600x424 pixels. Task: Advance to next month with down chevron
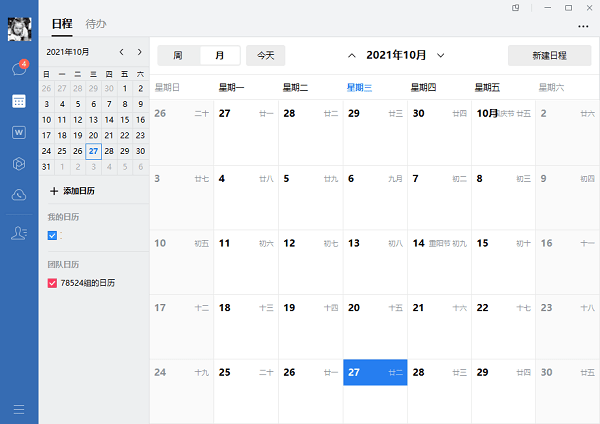[x=441, y=55]
